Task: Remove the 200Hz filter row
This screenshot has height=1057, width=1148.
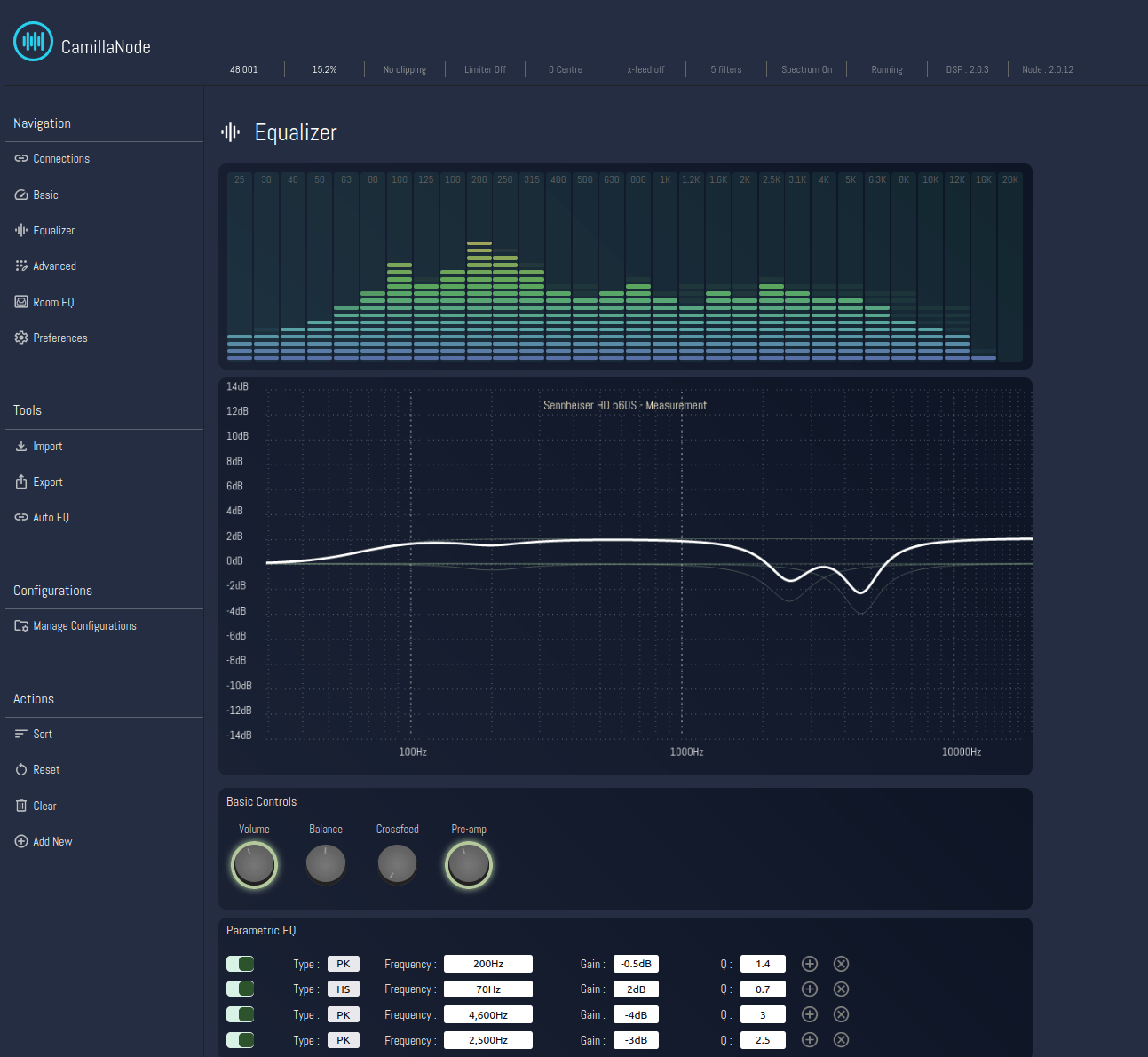Action: point(842,964)
